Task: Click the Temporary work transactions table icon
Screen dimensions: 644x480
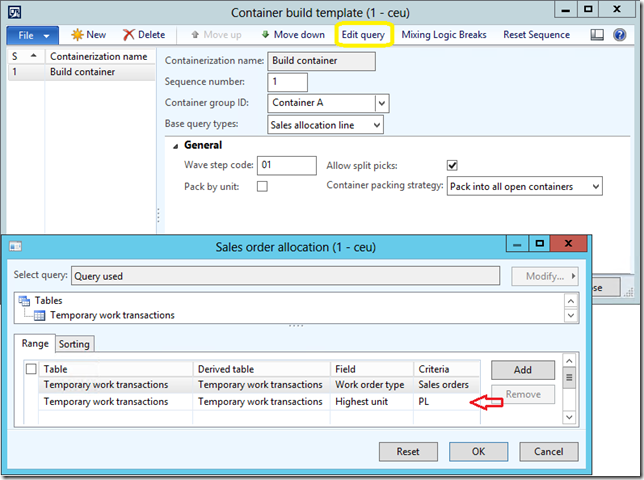Action: point(40,315)
